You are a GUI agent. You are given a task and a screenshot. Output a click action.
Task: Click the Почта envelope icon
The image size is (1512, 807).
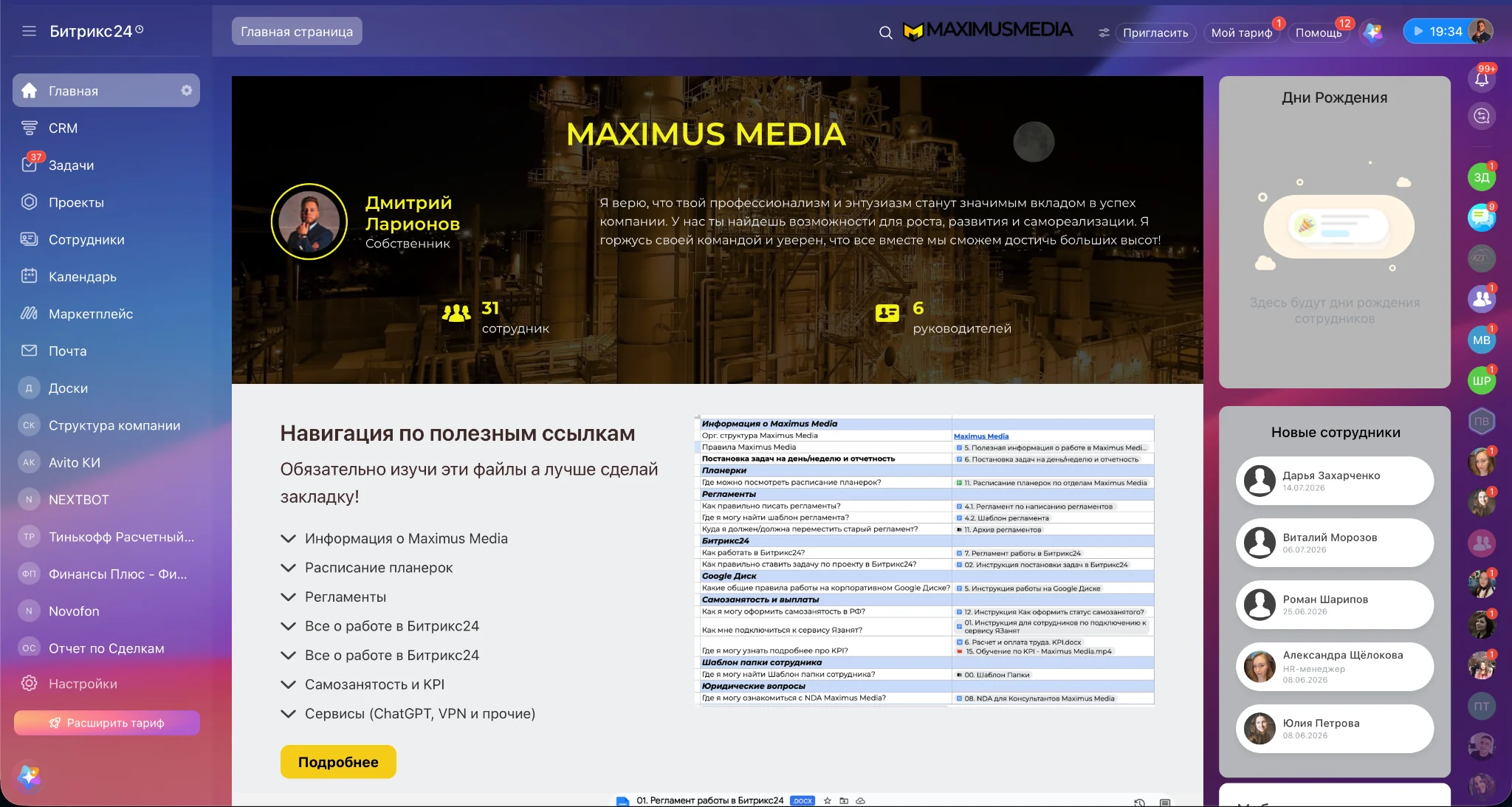tap(30, 351)
